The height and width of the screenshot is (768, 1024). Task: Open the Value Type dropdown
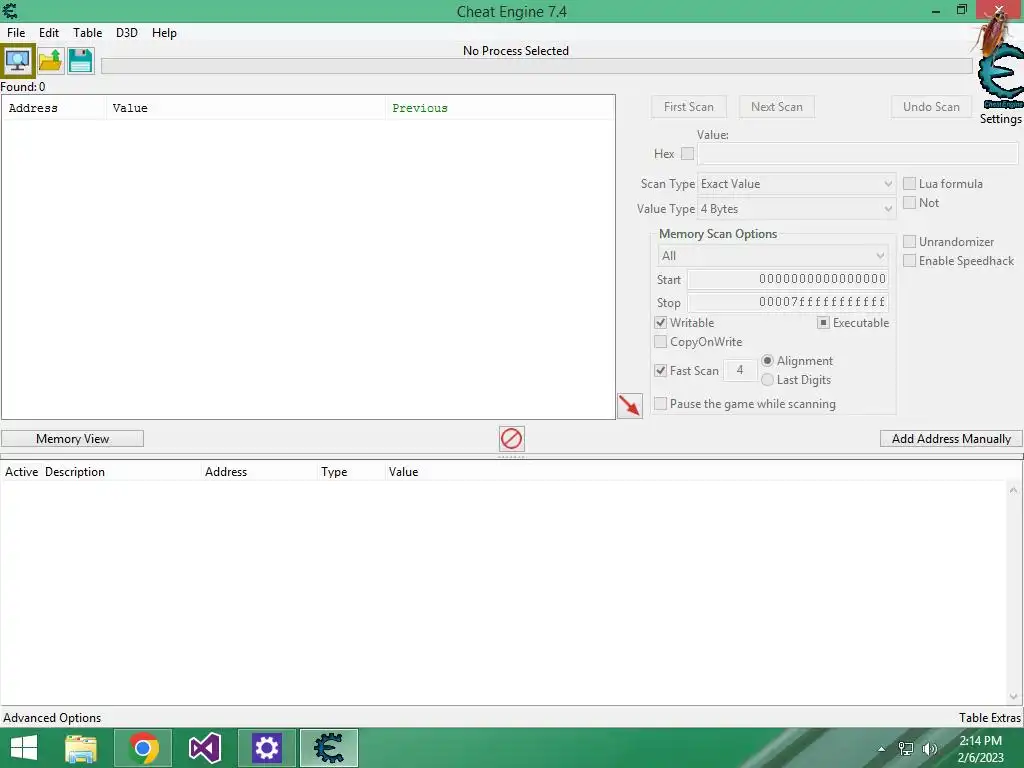[x=796, y=209]
